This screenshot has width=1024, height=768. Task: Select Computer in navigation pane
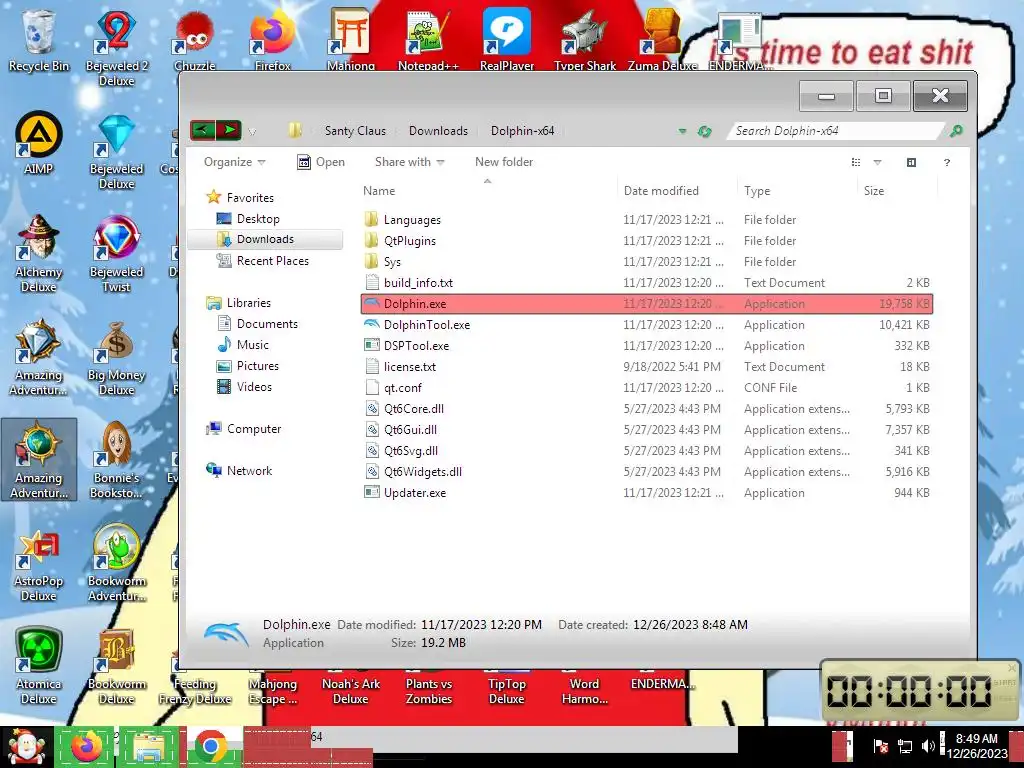pyautogui.click(x=243, y=428)
